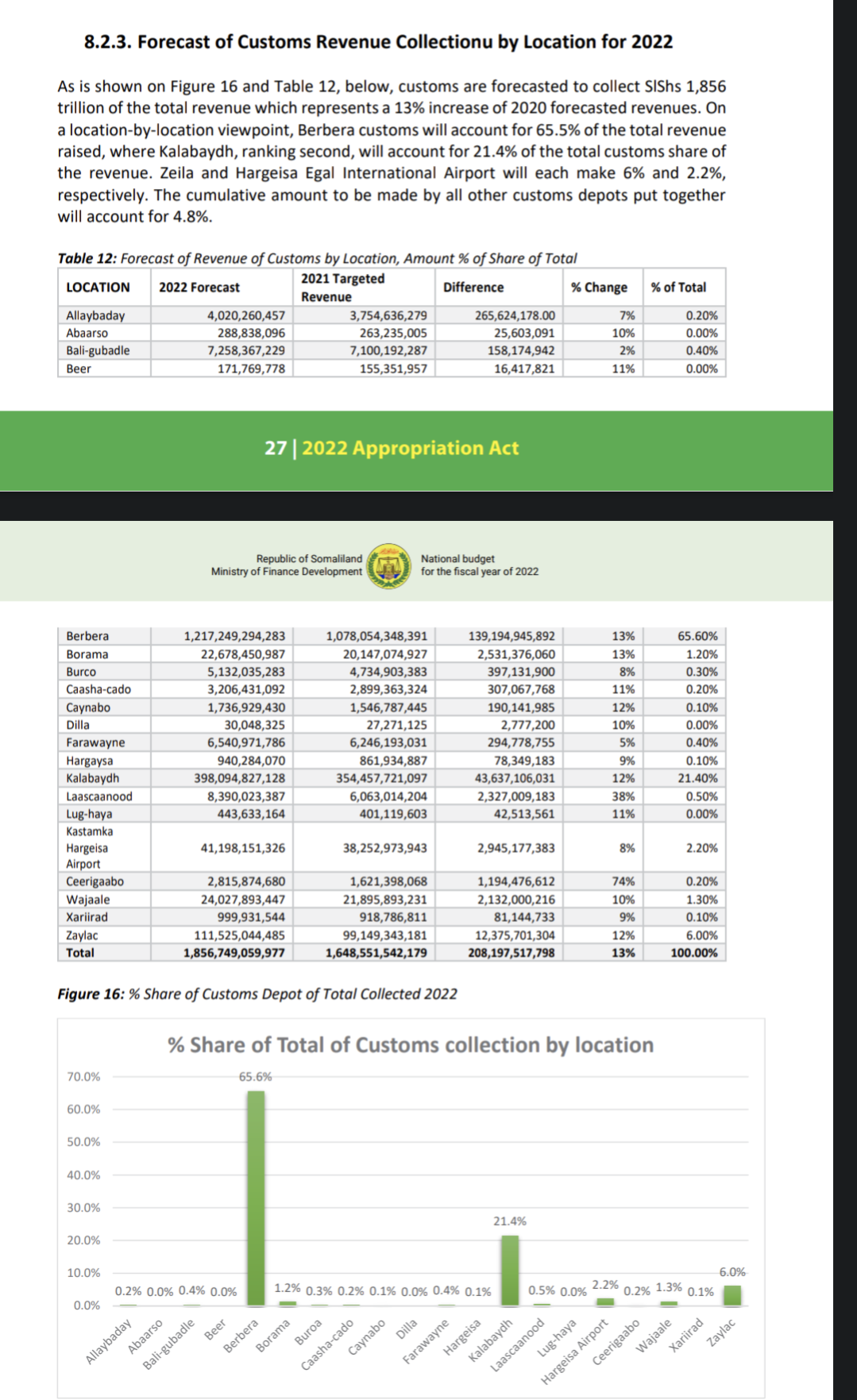Click Ceerigaabo's 74% change cell
857x1400 pixels.
(623, 881)
